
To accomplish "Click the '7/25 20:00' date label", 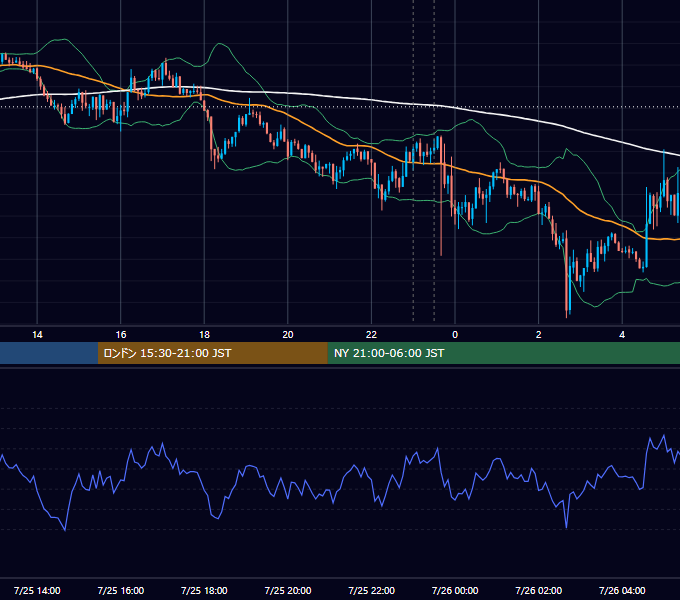I will [x=288, y=590].
